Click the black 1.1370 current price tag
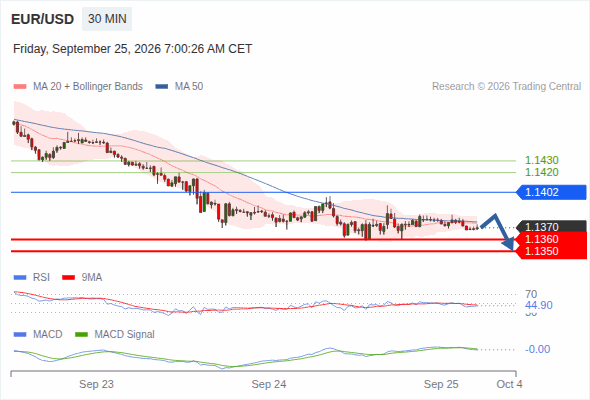This screenshot has width=590, height=400. tap(552, 227)
